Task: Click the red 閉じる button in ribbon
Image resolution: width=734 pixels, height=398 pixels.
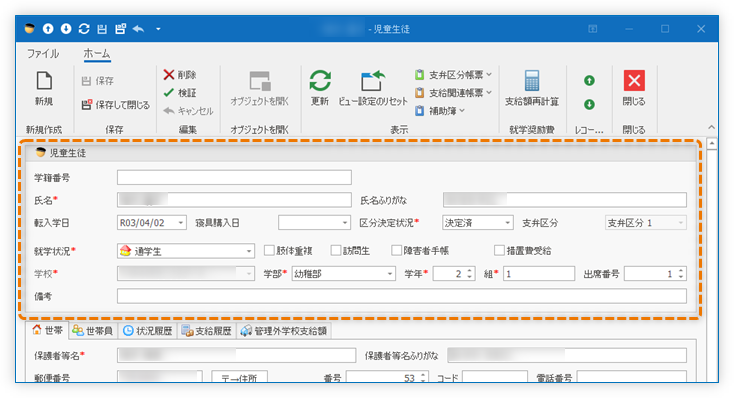Action: (x=634, y=88)
